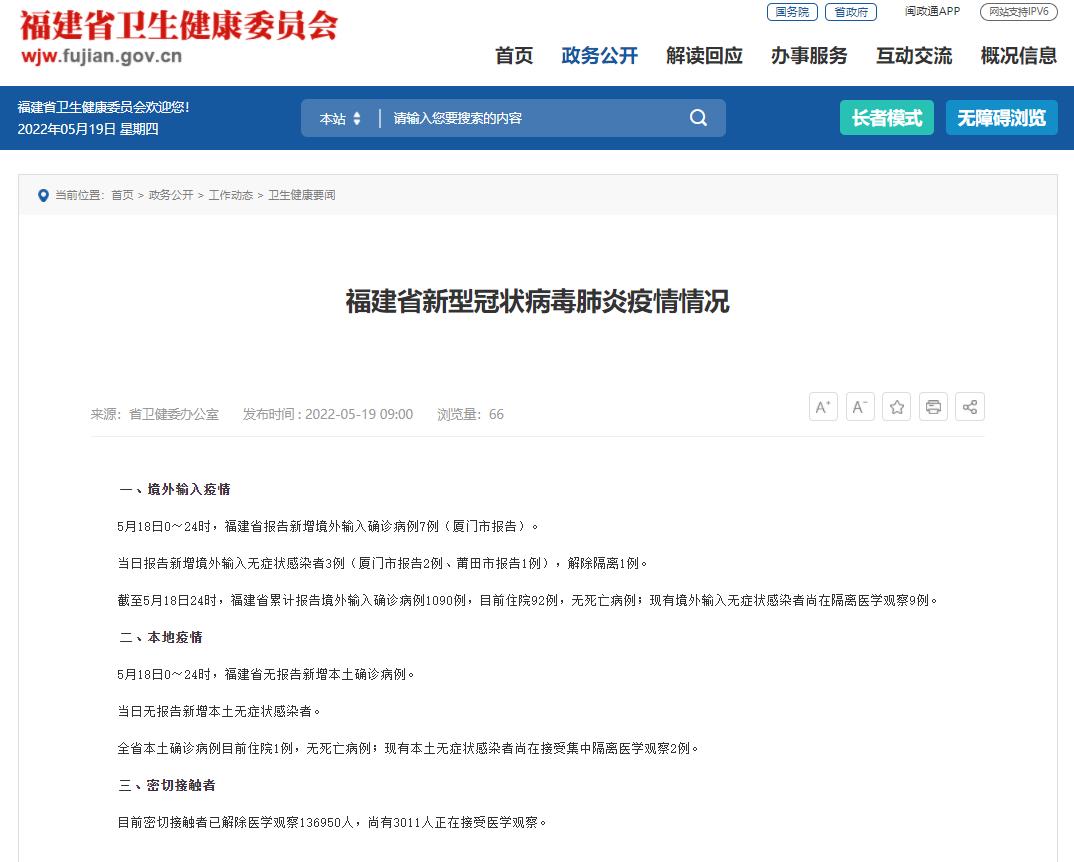The width and height of the screenshot is (1074, 862).
Task: Click the publish time 2022-05-19 09:00
Action: pyautogui.click(x=359, y=415)
